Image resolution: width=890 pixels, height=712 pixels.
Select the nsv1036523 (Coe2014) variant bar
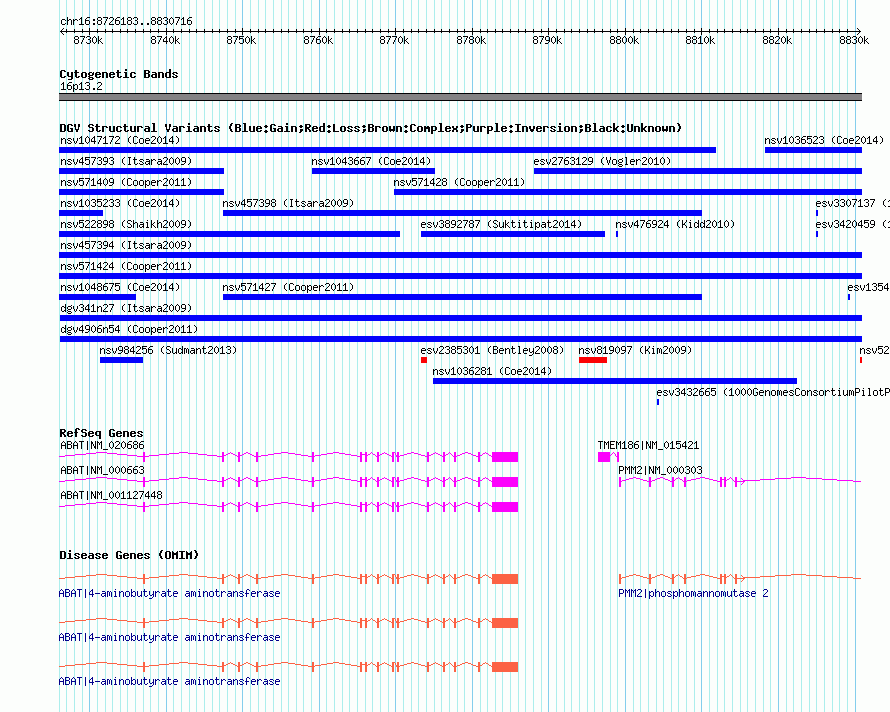pyautogui.click(x=813, y=150)
